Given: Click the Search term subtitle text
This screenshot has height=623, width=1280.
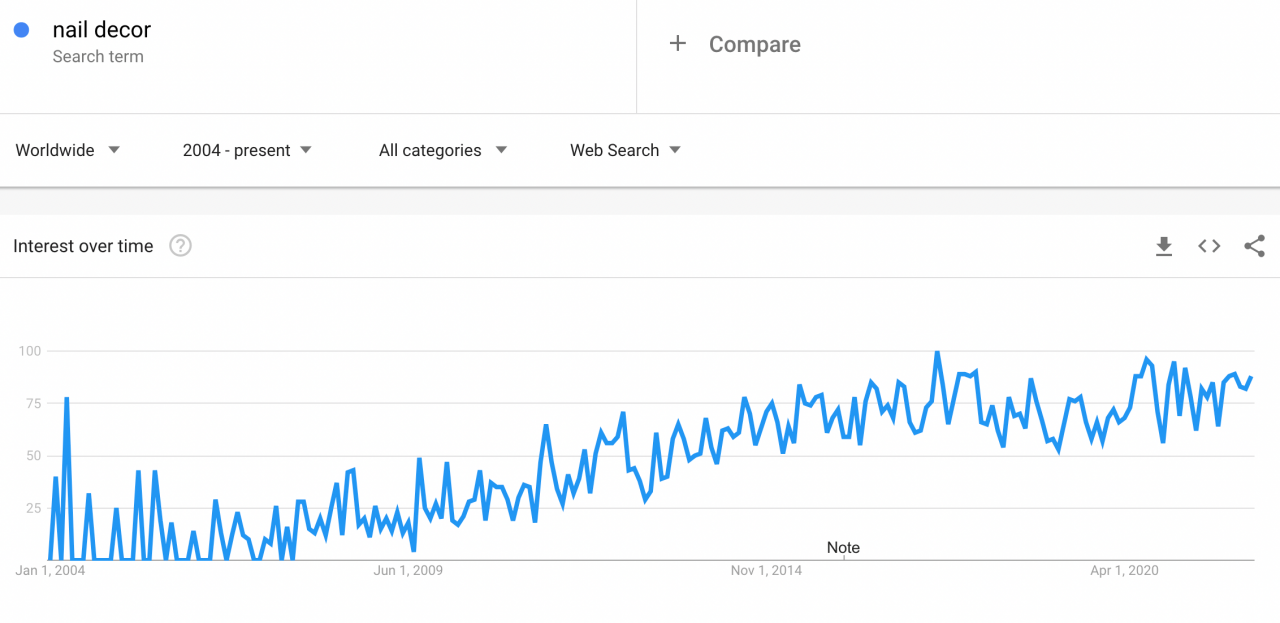Looking at the screenshot, I should click(98, 57).
